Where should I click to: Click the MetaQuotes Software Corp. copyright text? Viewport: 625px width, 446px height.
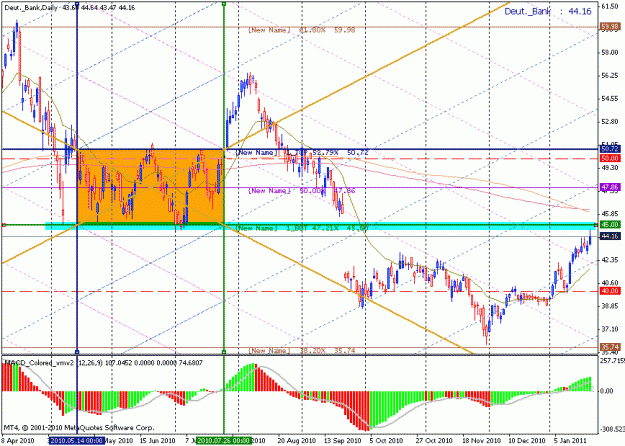(x=79, y=428)
